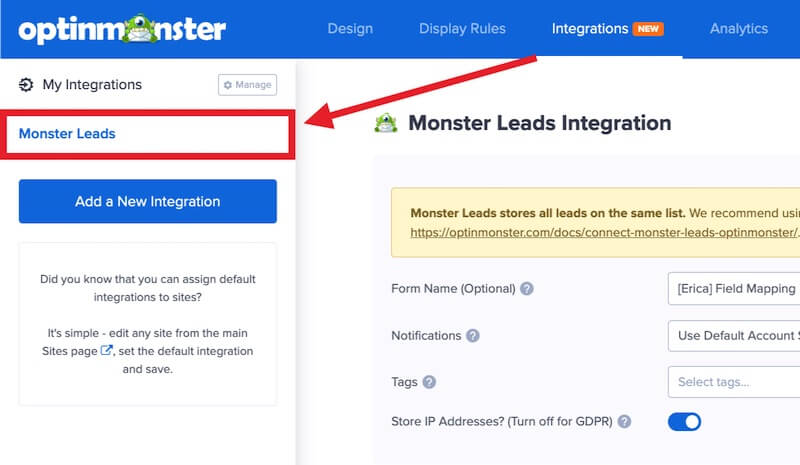Screen dimensions: 800x465
Task: Open the Notifications dropdown
Action: [734, 335]
